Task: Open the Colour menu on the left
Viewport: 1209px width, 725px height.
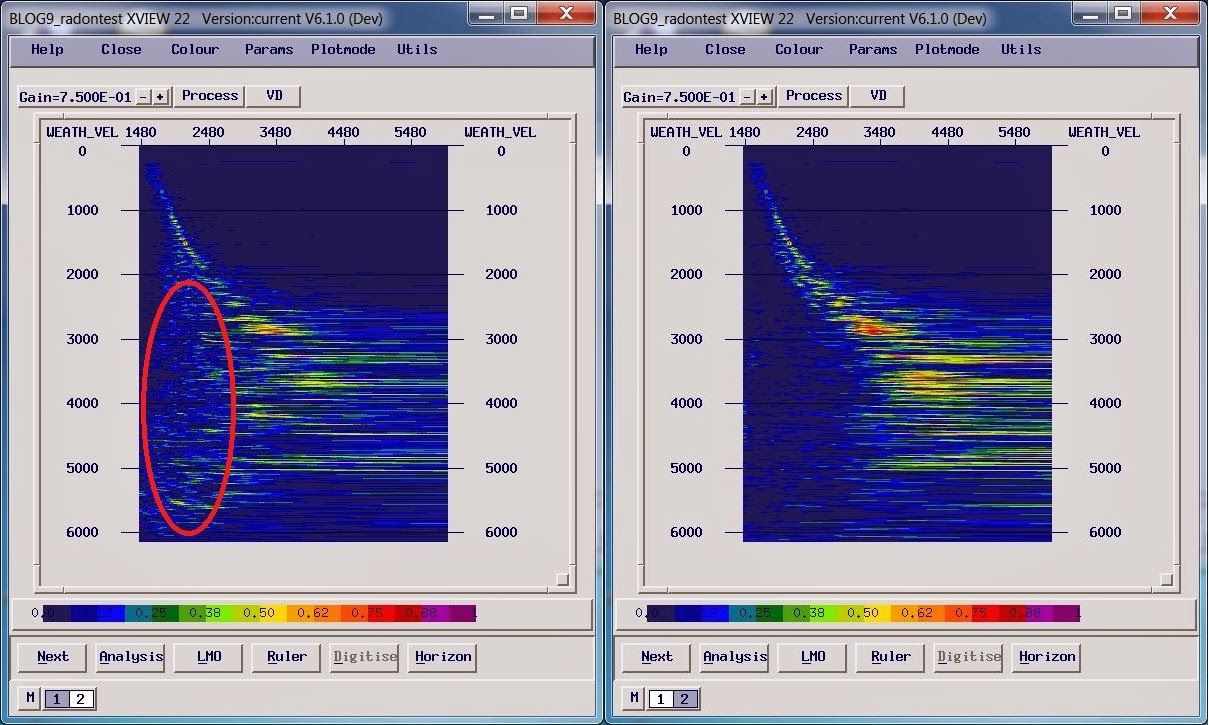Action: pos(194,49)
